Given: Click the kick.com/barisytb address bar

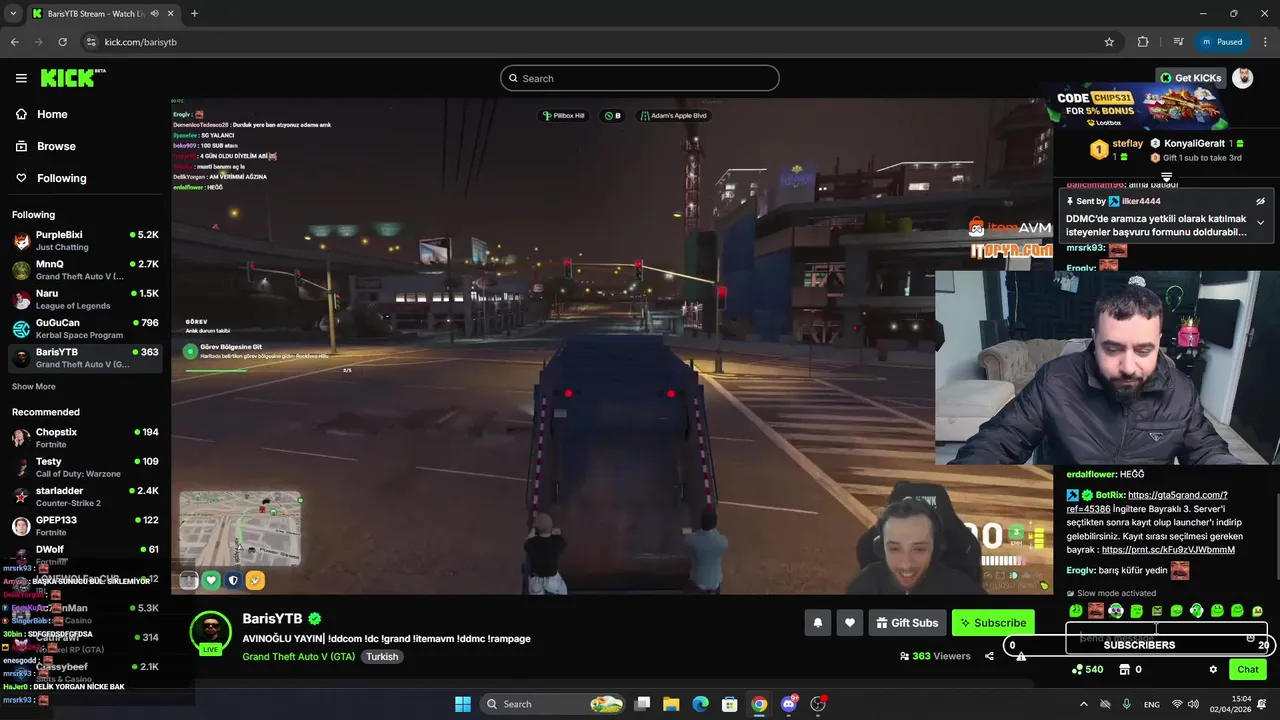Looking at the screenshot, I should click(x=600, y=42).
